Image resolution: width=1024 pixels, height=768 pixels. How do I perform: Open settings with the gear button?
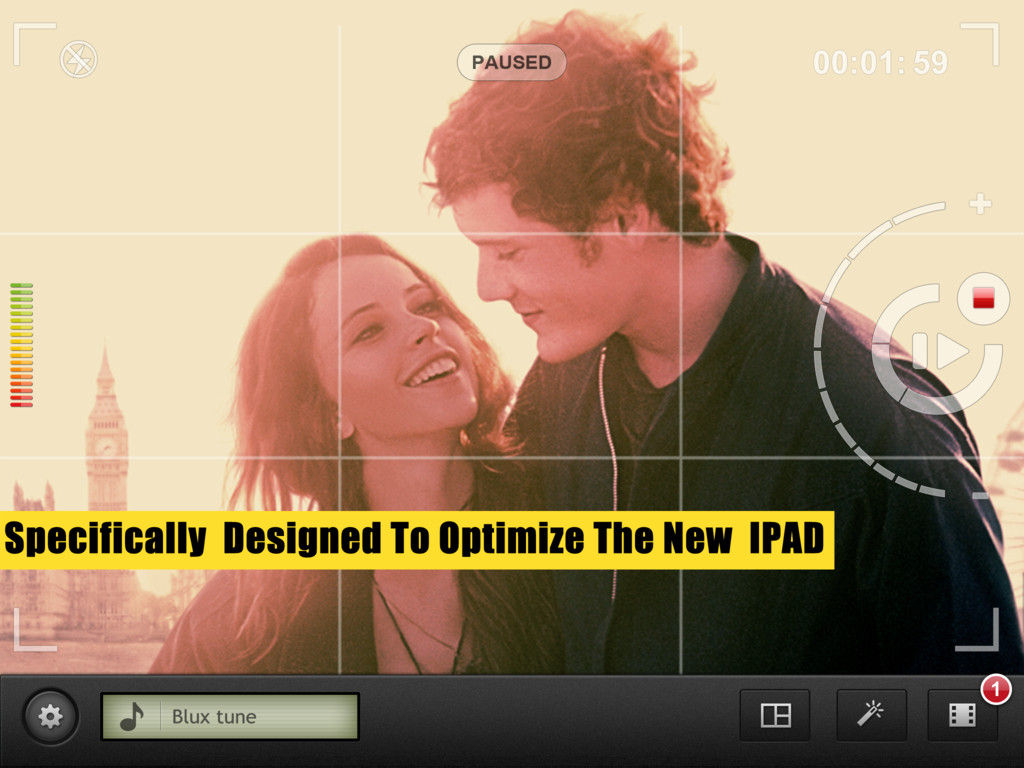click(51, 716)
